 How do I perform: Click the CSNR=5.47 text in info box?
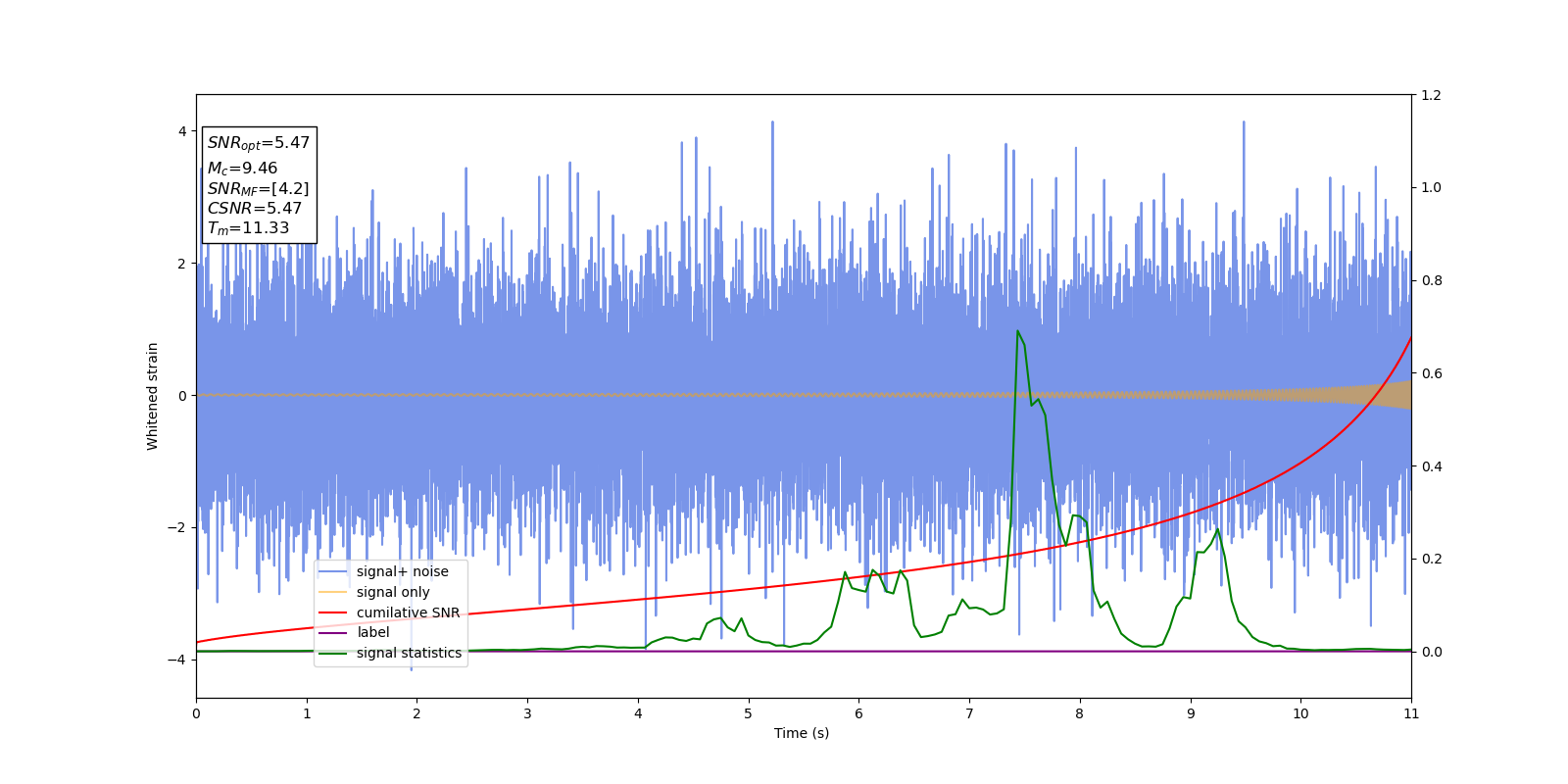[x=255, y=209]
